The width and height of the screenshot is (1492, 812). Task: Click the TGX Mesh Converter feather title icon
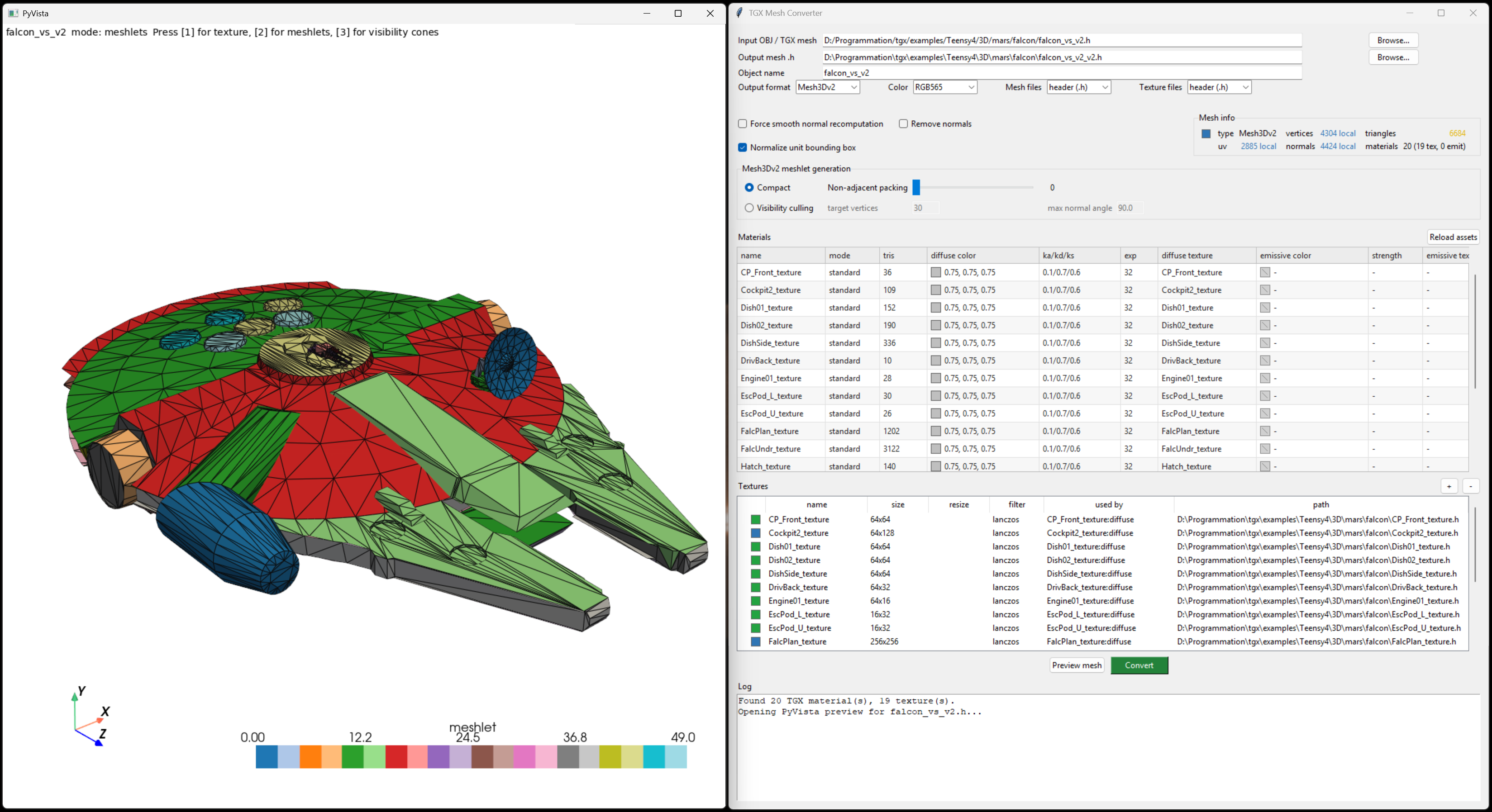[x=739, y=13]
